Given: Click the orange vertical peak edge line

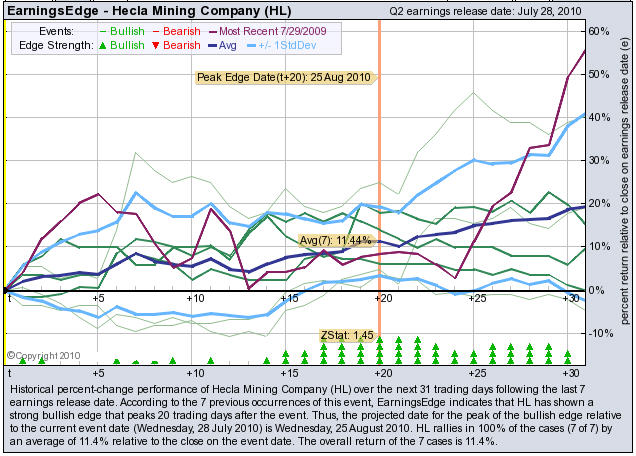Looking at the screenshot, I should point(380,177).
